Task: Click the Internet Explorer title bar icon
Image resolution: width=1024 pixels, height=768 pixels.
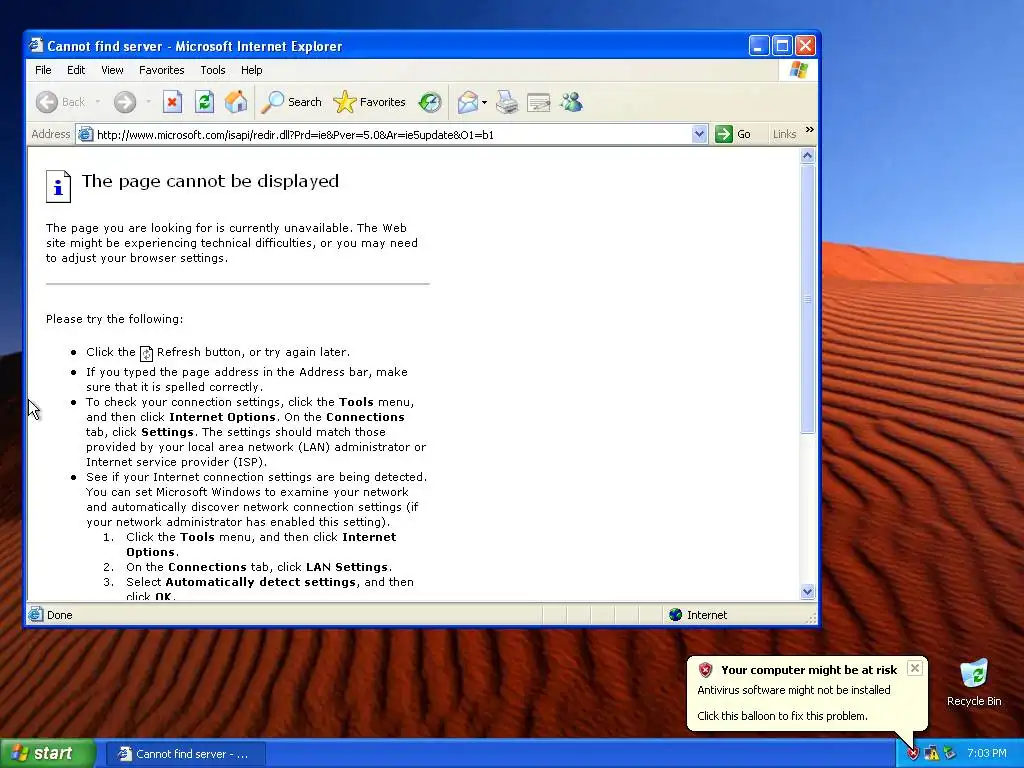Action: (36, 46)
